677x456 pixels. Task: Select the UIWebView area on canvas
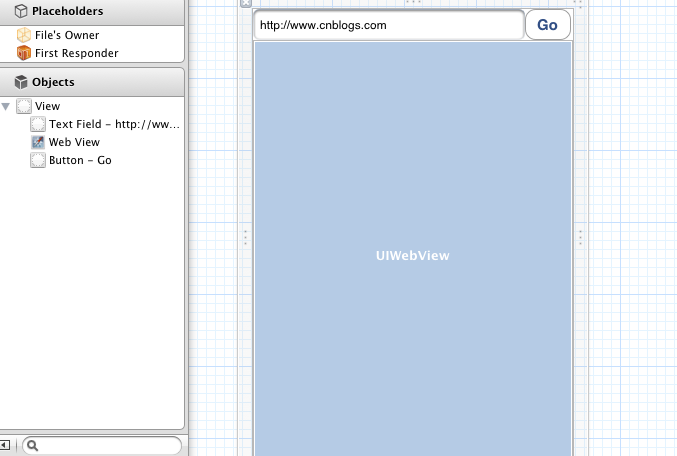[413, 249]
